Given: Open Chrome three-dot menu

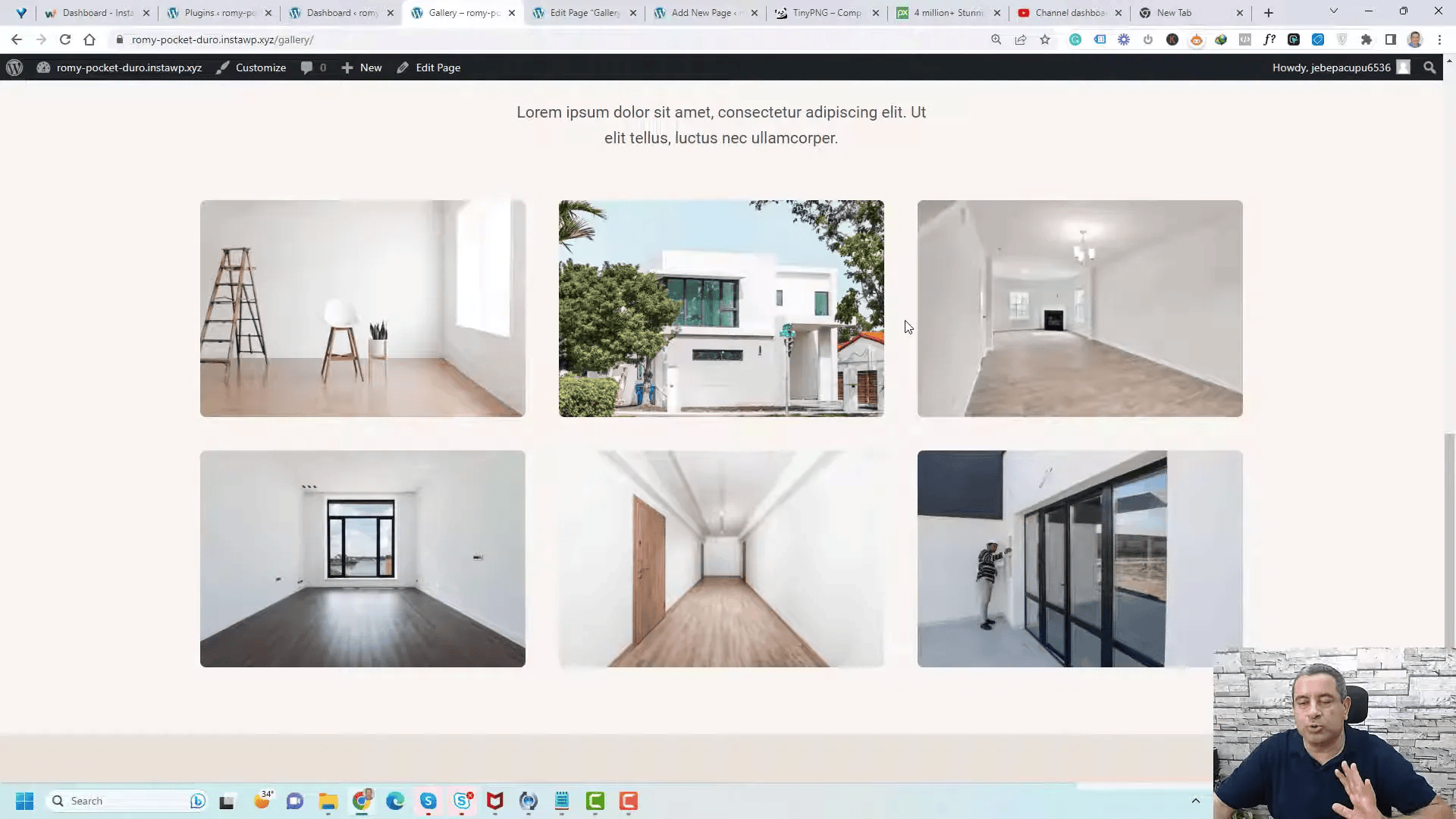Looking at the screenshot, I should tap(1439, 39).
